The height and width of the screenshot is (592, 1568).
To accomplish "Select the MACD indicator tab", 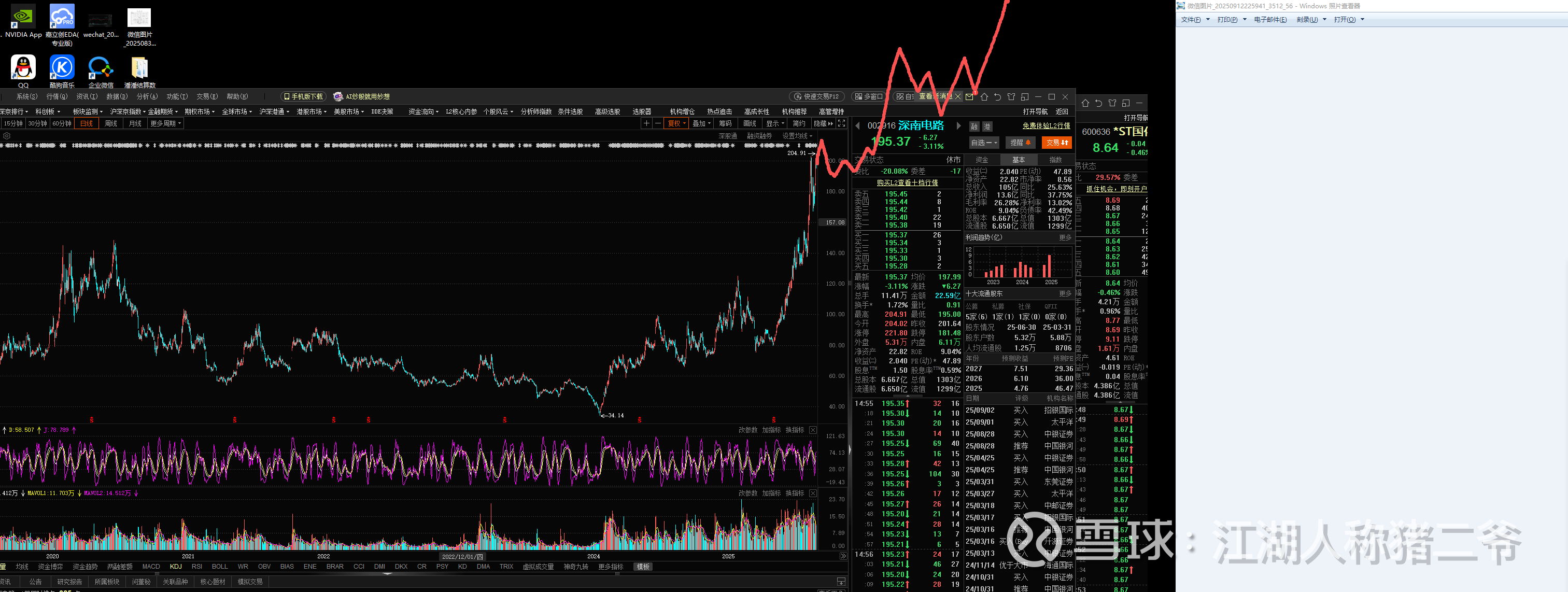I will point(151,567).
